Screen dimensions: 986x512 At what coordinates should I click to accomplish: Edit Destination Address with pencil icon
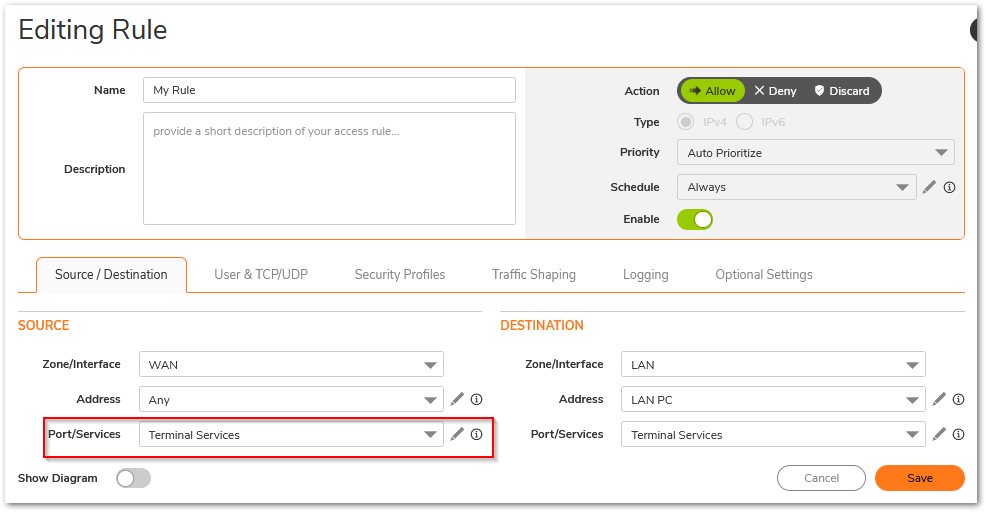(x=939, y=399)
